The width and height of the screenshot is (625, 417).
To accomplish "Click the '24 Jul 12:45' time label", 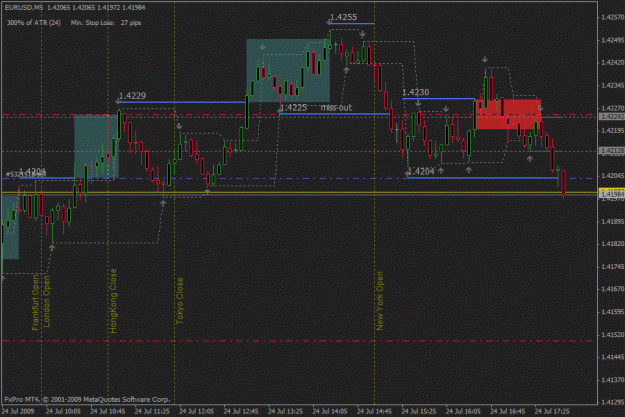I will pyautogui.click(x=241, y=411).
